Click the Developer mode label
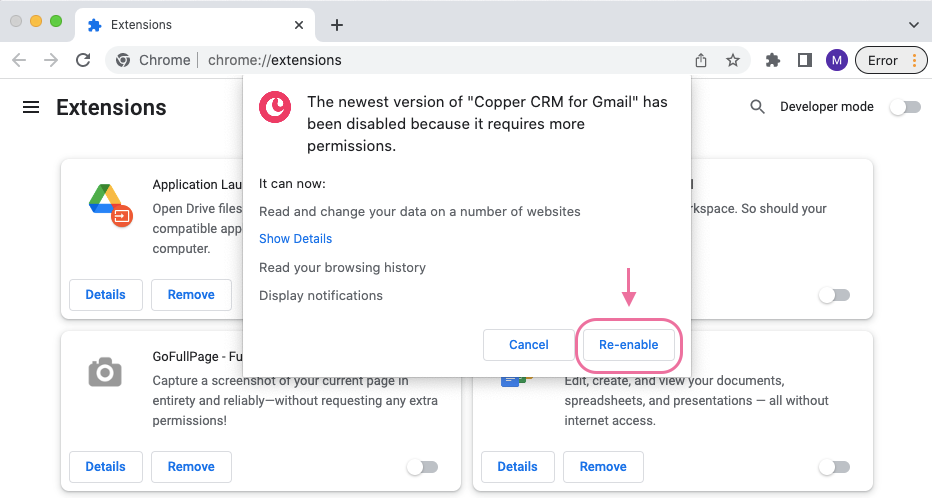The height and width of the screenshot is (498, 932). pyautogui.click(x=827, y=107)
